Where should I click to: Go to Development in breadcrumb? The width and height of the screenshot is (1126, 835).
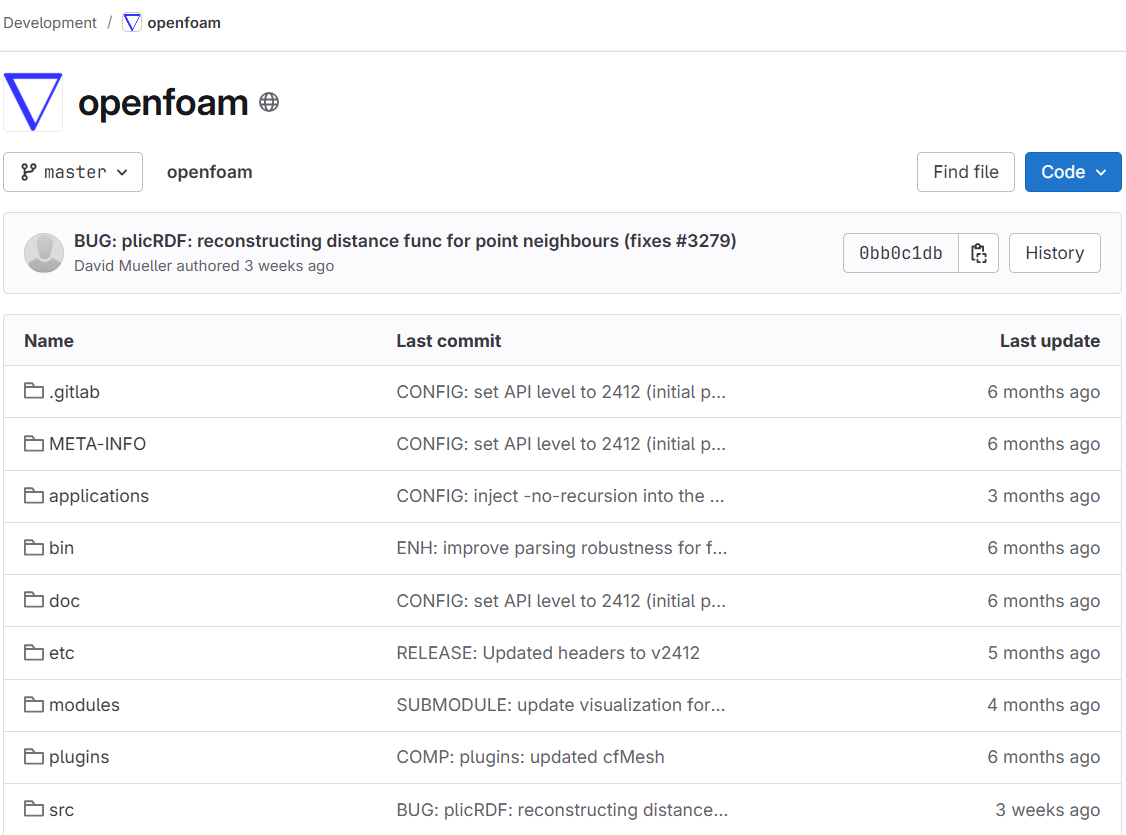click(50, 23)
